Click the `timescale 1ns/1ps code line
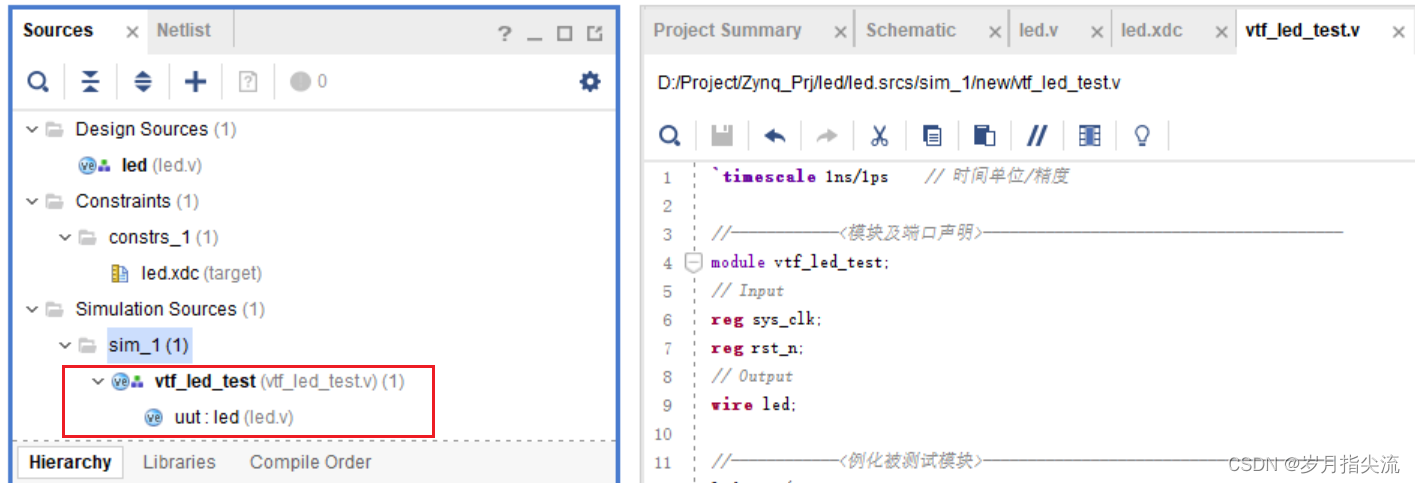This screenshot has height=483, width=1415. (800, 176)
